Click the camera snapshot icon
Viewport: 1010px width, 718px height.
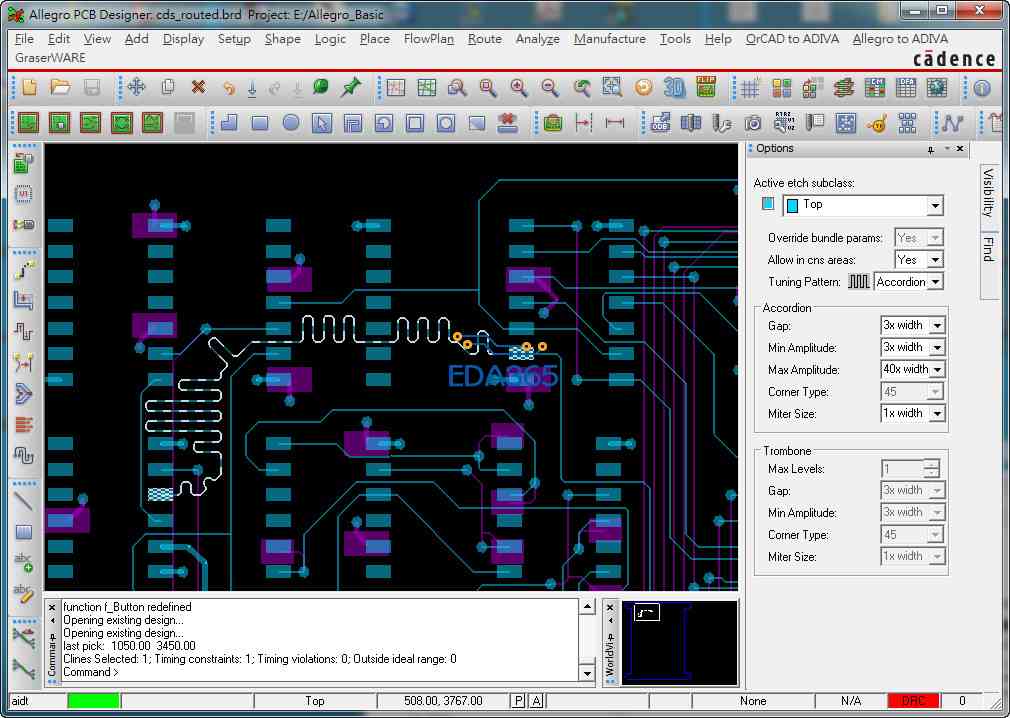(x=752, y=123)
